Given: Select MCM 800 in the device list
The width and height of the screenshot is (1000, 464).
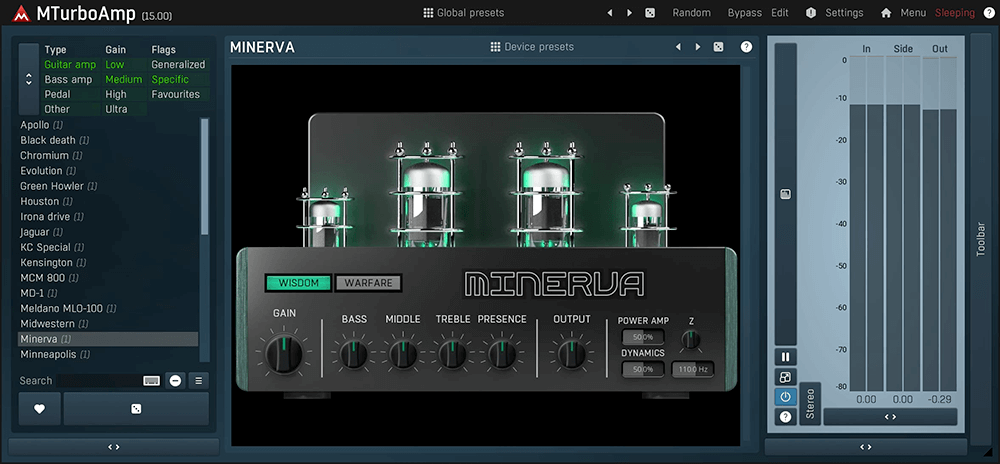Looking at the screenshot, I should click(x=108, y=278).
